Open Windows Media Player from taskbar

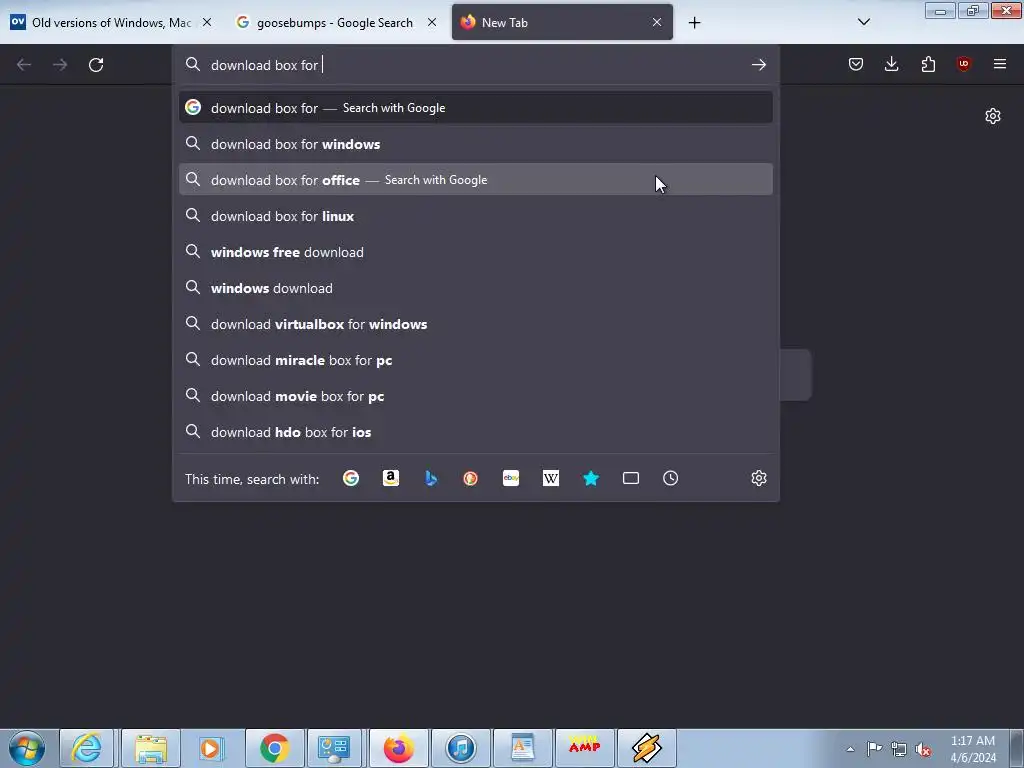click(211, 748)
